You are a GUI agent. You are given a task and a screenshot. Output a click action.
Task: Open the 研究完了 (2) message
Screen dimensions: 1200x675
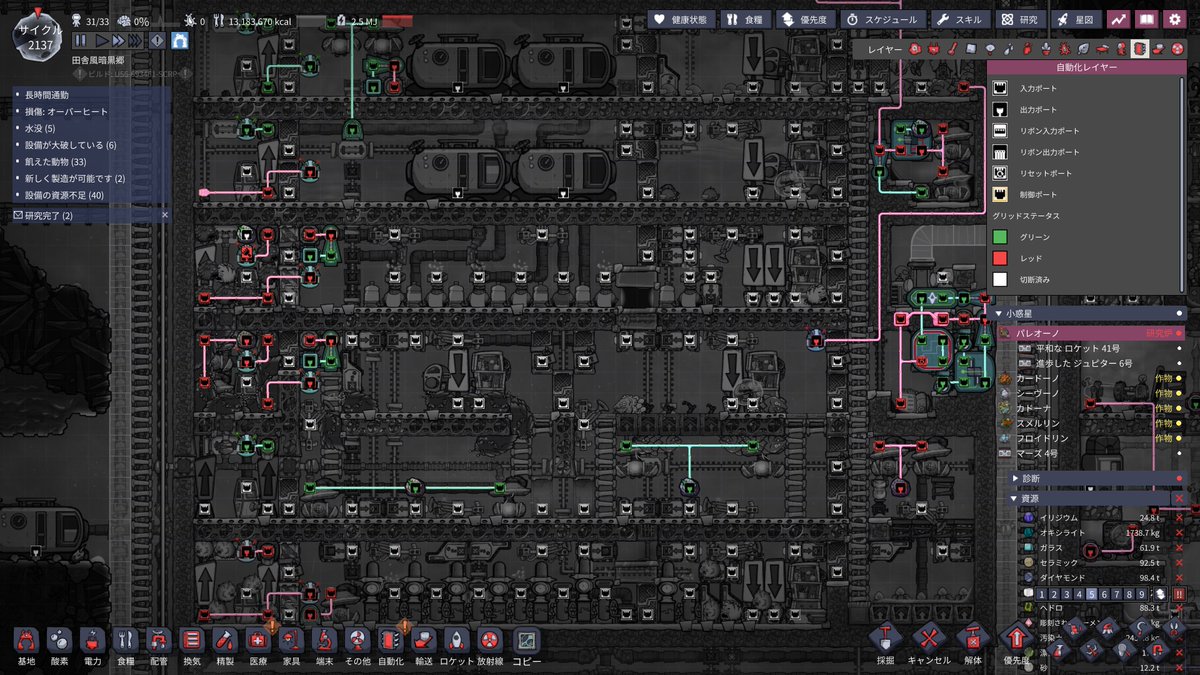(x=85, y=215)
